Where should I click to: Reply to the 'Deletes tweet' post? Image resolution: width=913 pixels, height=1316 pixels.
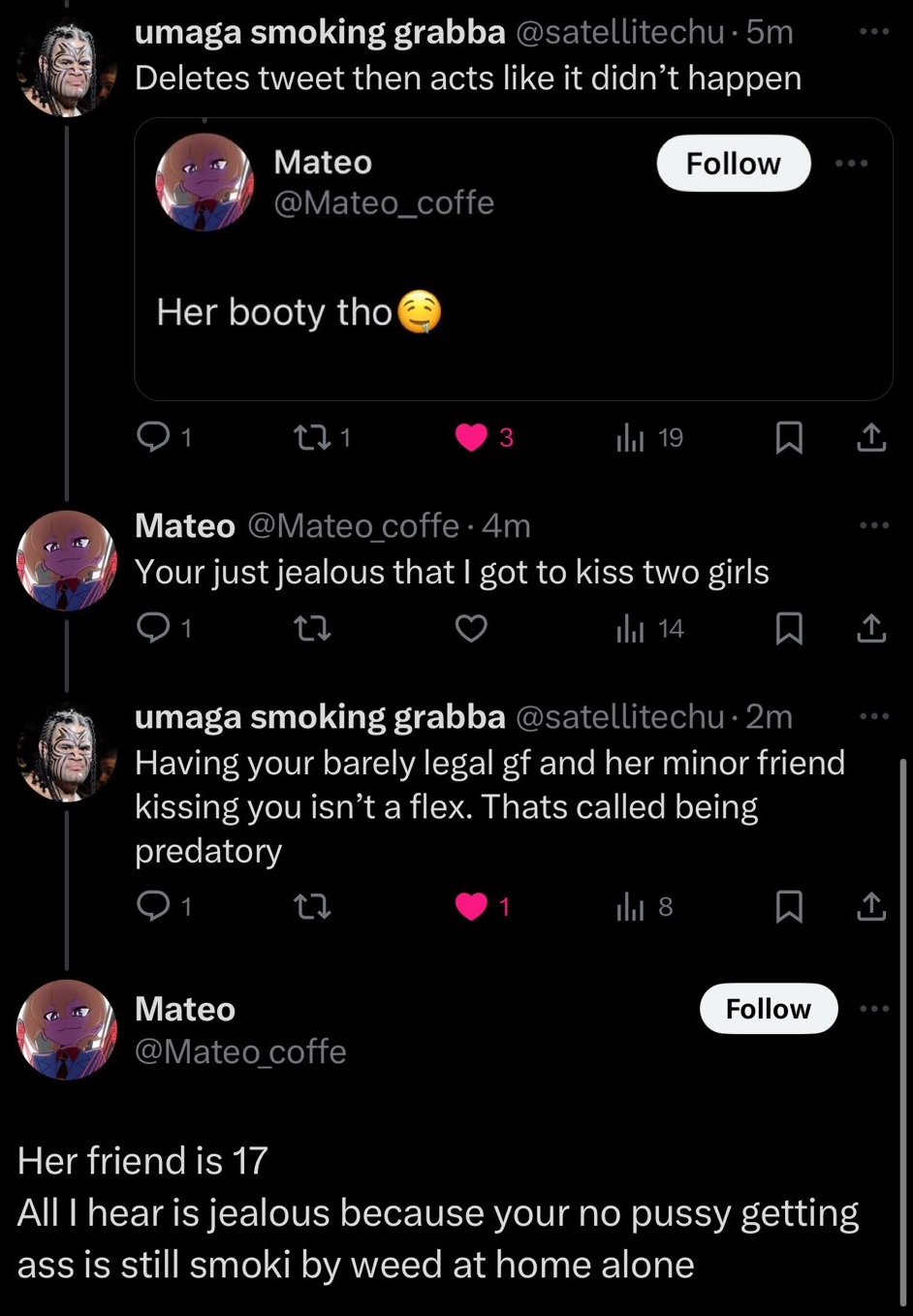[153, 438]
